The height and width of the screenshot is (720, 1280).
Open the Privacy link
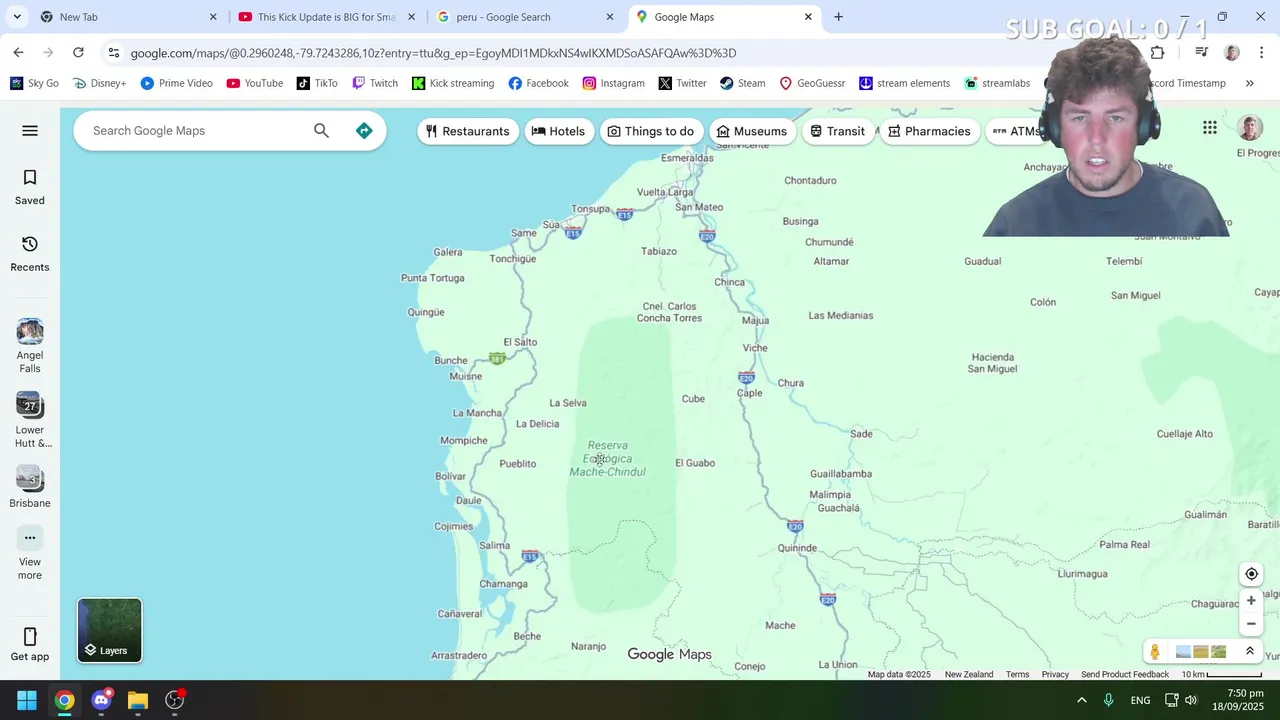(1055, 674)
